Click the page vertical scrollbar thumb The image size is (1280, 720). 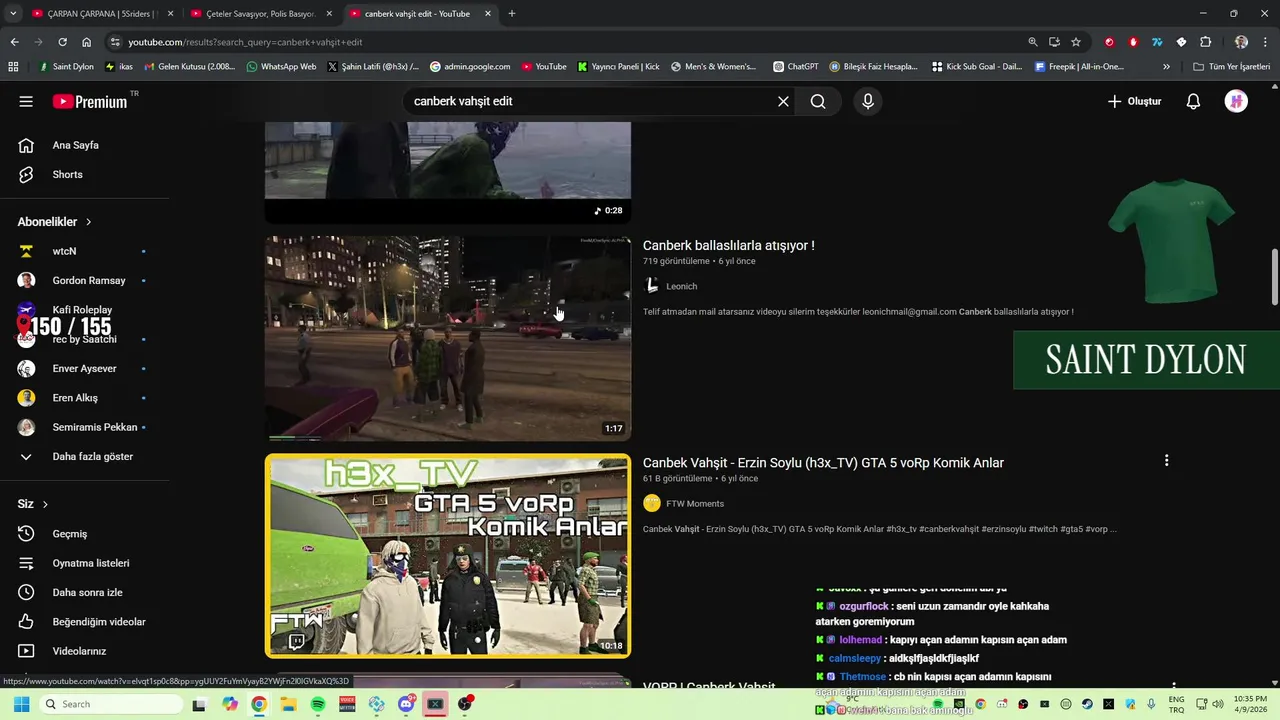pos(1274,277)
